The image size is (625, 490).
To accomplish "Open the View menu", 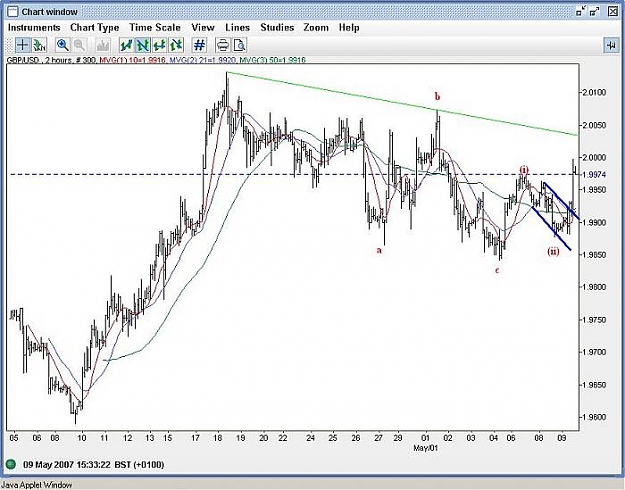I will click(x=203, y=28).
